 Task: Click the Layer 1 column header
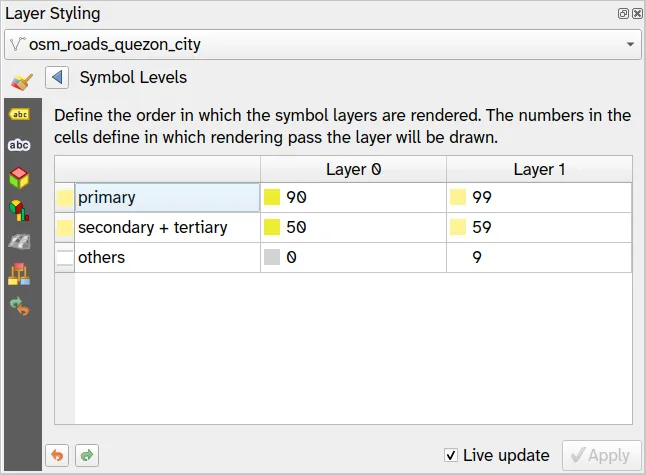tap(539, 169)
